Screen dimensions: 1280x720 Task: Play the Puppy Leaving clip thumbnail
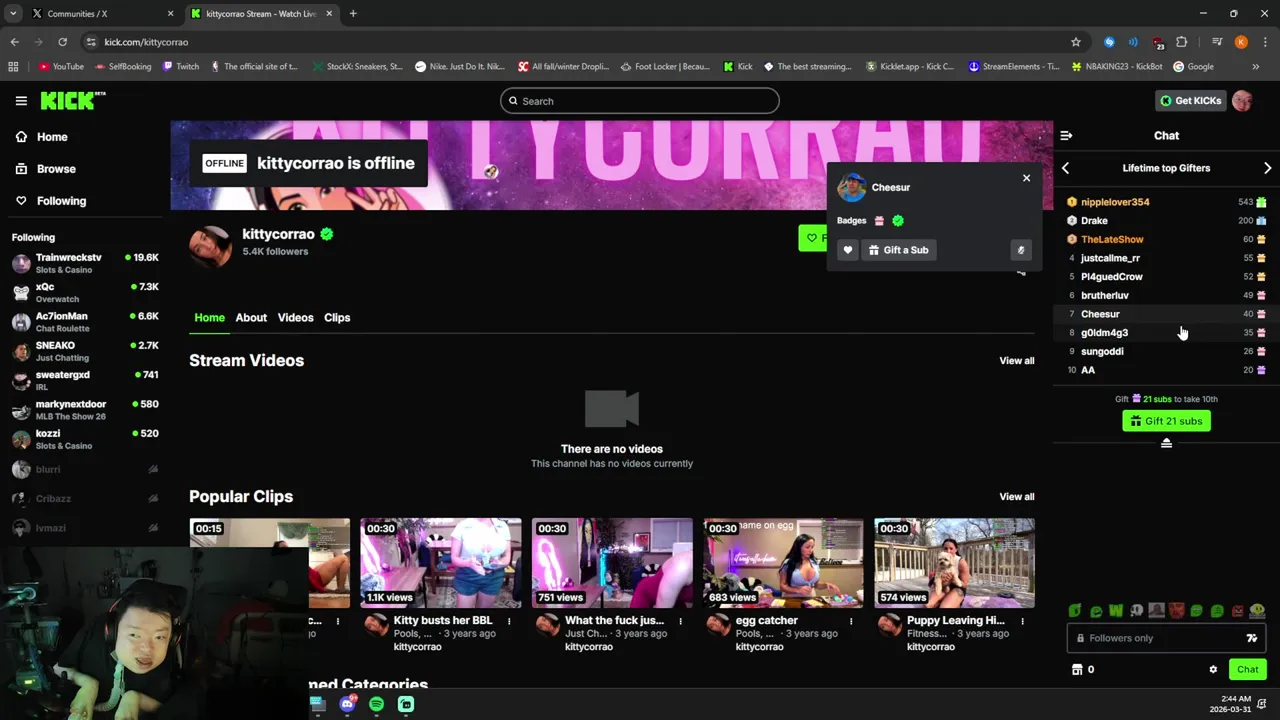tap(954, 563)
